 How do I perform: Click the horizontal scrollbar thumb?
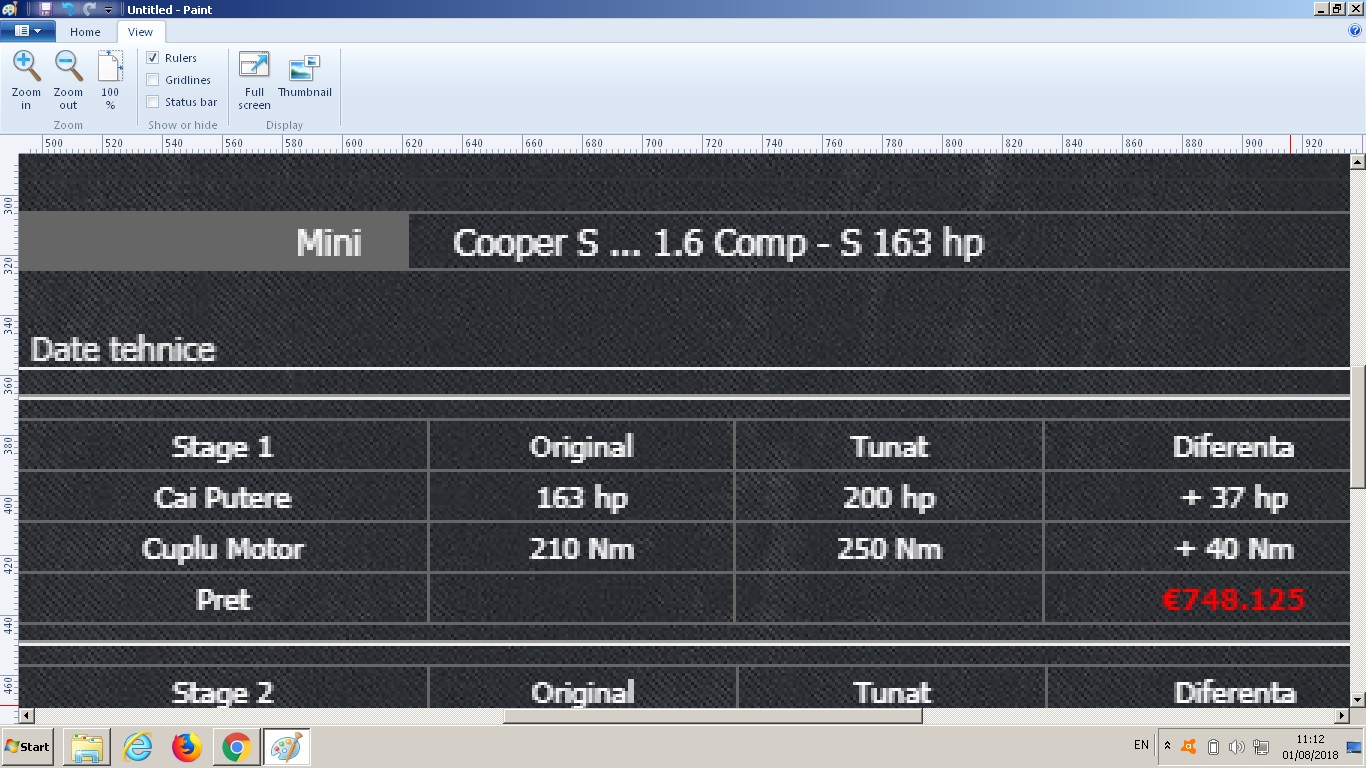712,716
